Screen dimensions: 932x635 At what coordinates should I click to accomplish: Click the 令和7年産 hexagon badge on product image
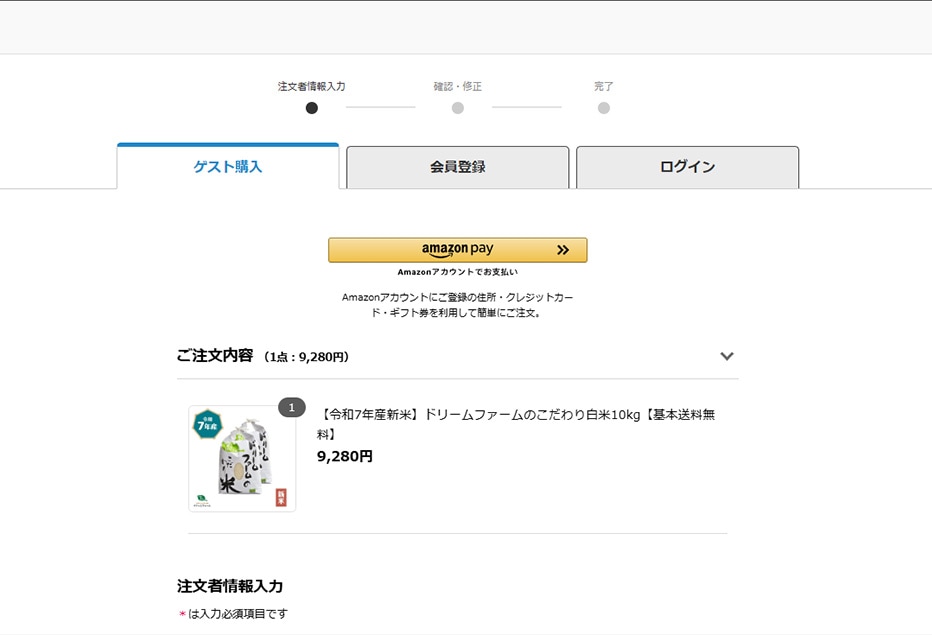(206, 422)
